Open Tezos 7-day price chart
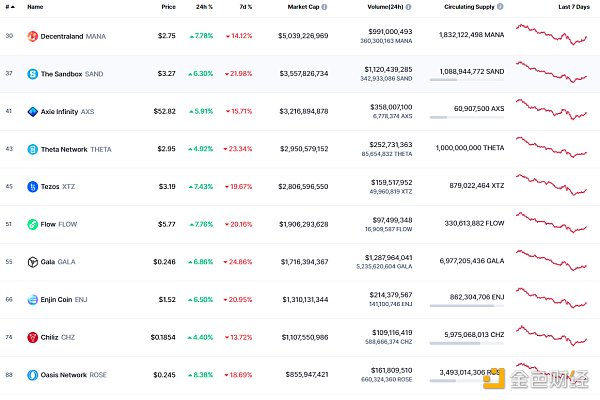600x400 pixels. [551, 185]
